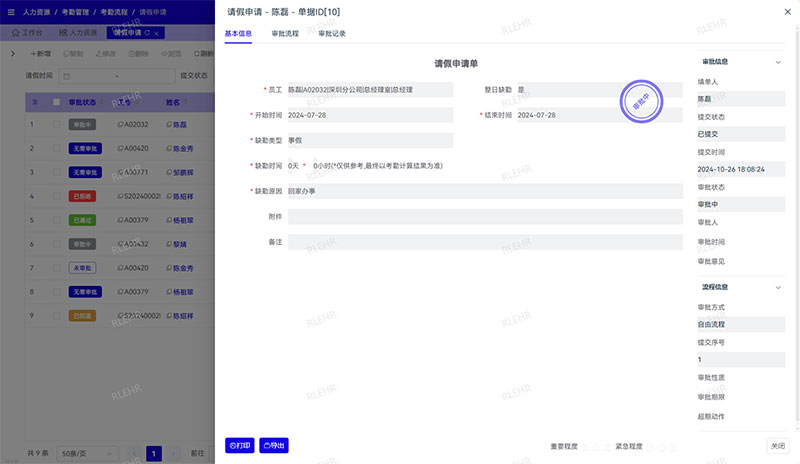The width and height of the screenshot is (800, 464).
Task: Open the hamburger menu in the top bar
Action: (x=11, y=12)
